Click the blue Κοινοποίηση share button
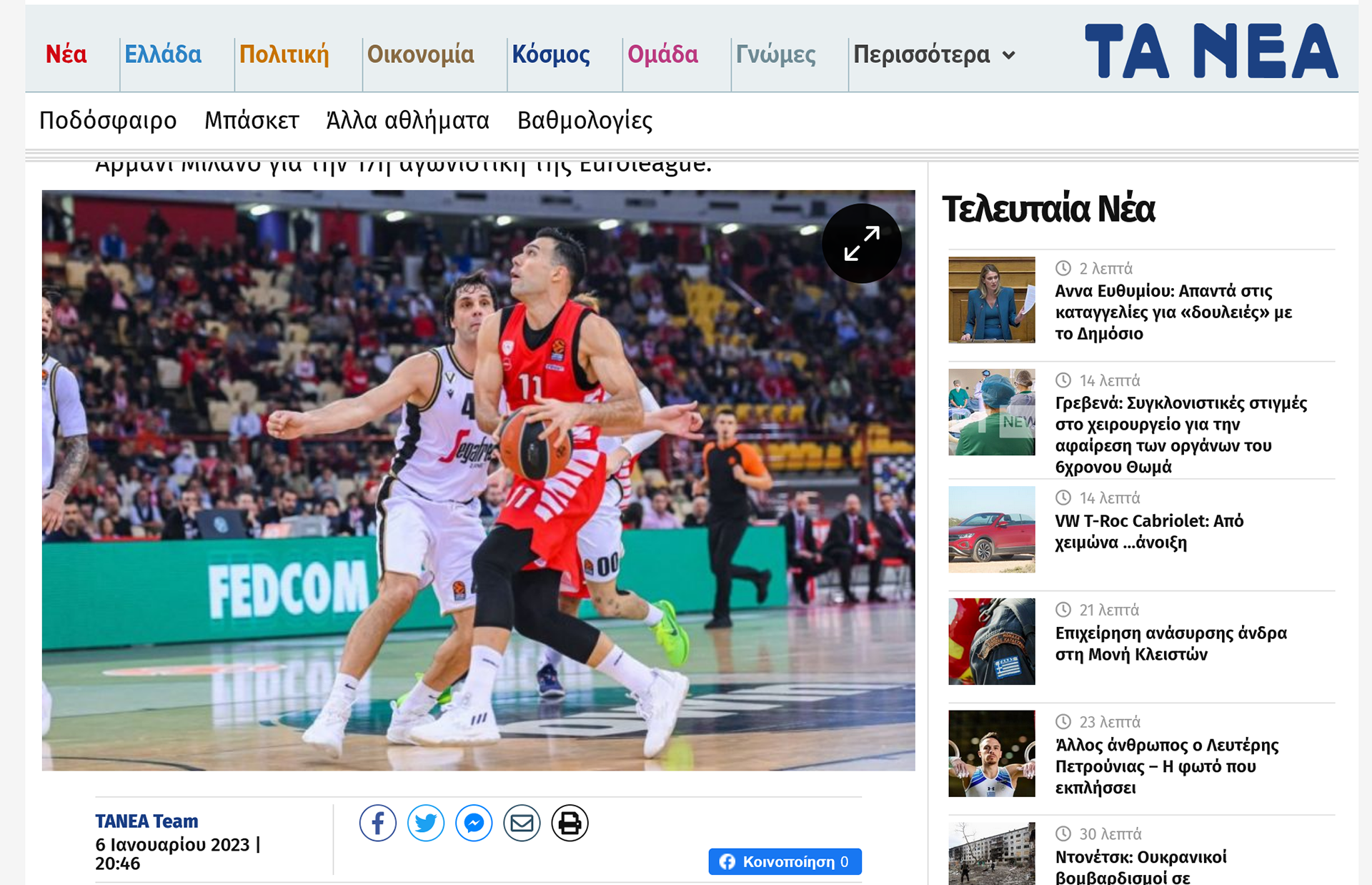 pos(785,861)
